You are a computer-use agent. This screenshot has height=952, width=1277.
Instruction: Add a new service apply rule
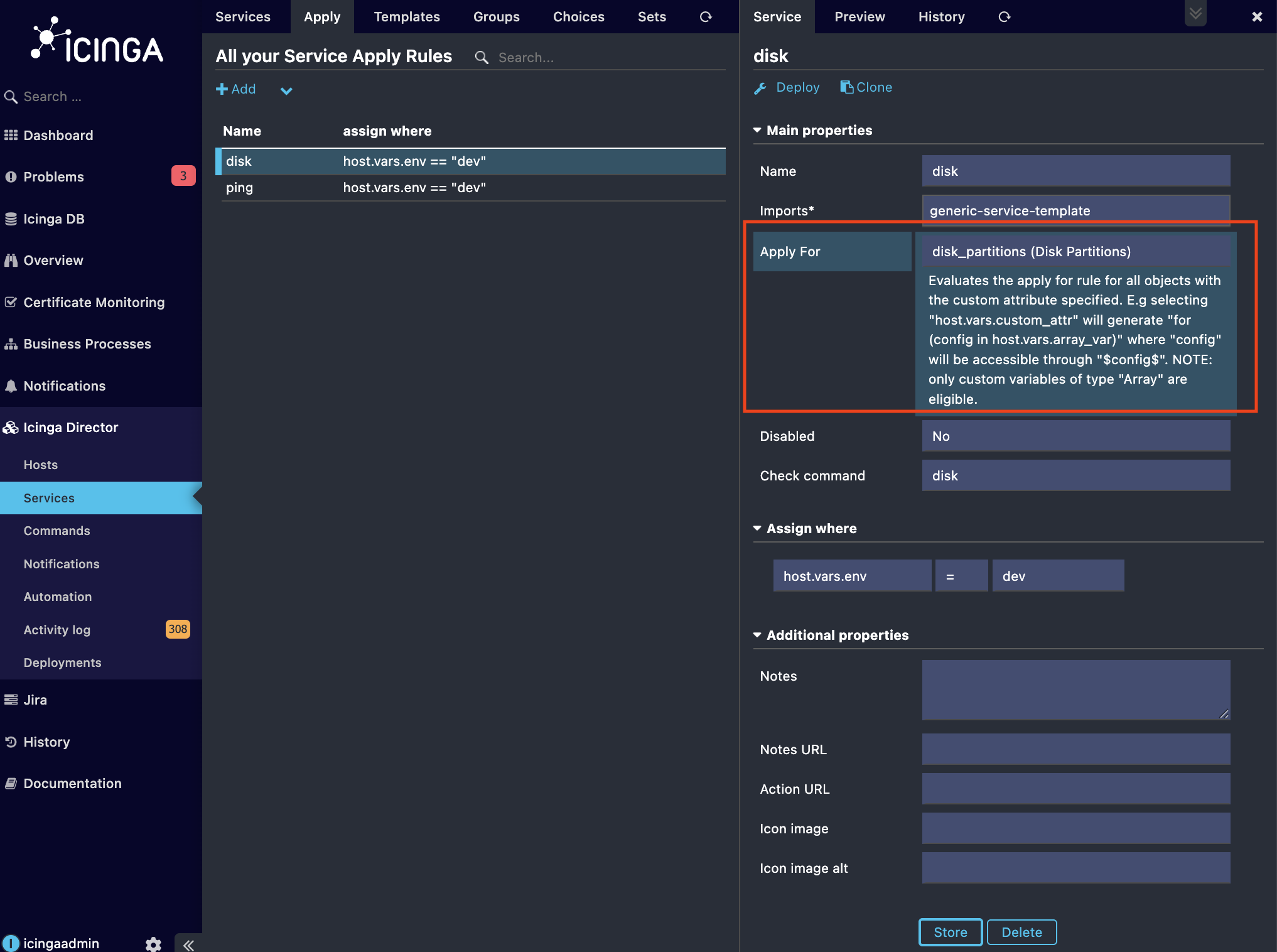pos(236,89)
